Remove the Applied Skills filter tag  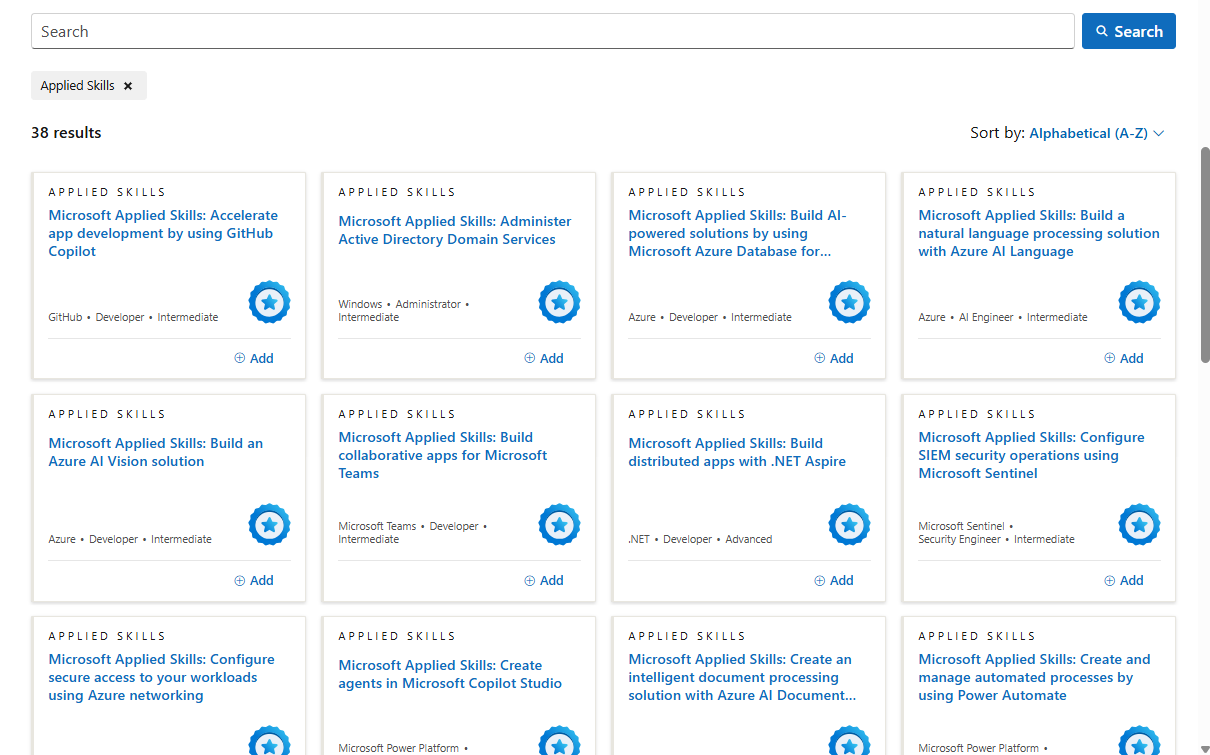click(x=128, y=86)
